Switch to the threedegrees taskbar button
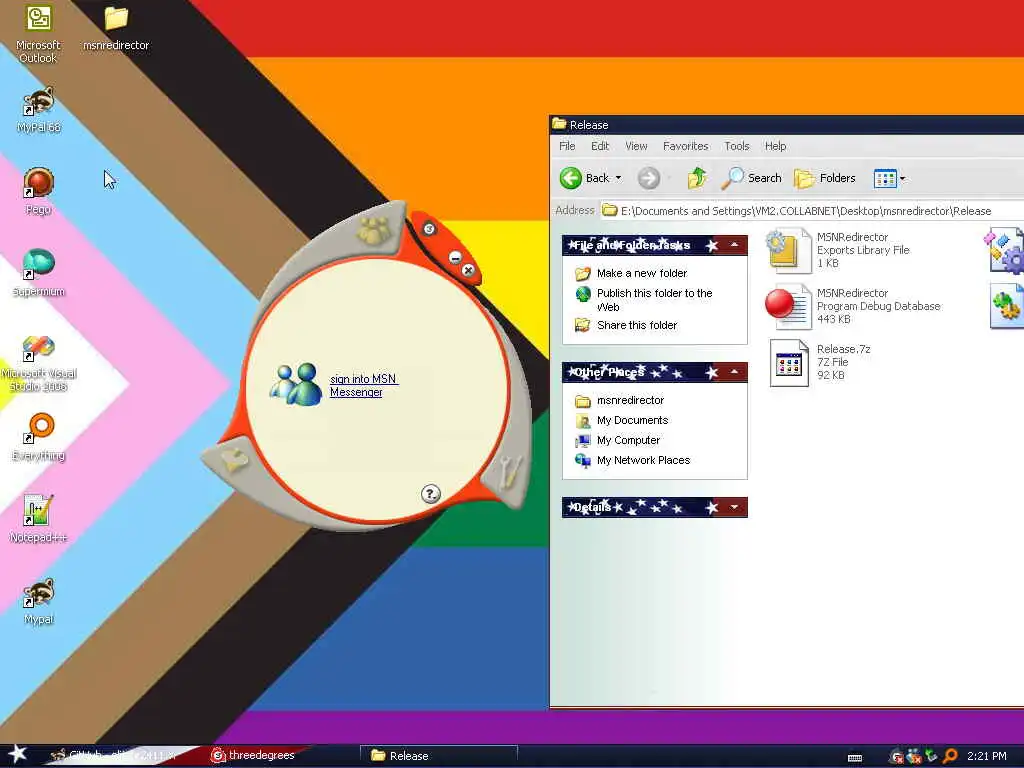The image size is (1024, 768). click(x=253, y=756)
